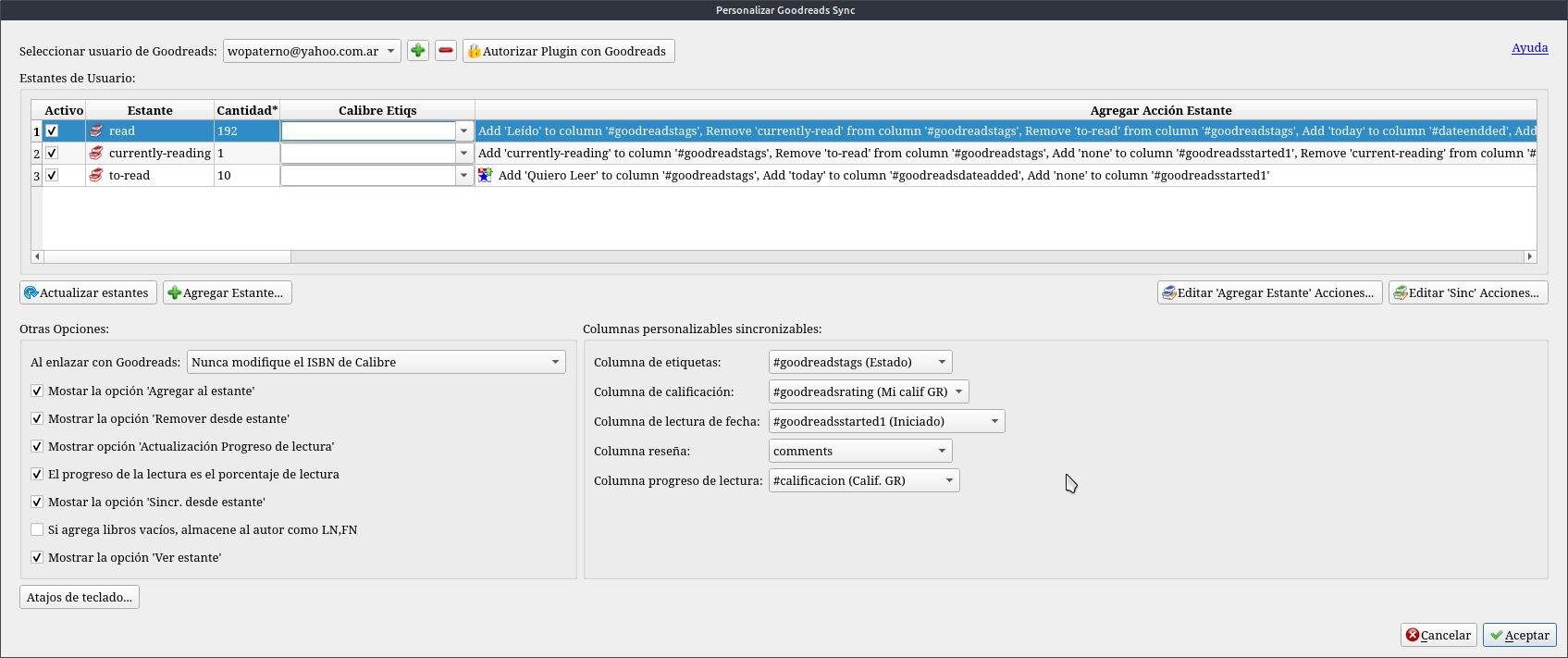Click the Calibre Etiqs column header
This screenshot has height=658, width=1568.
tap(377, 110)
